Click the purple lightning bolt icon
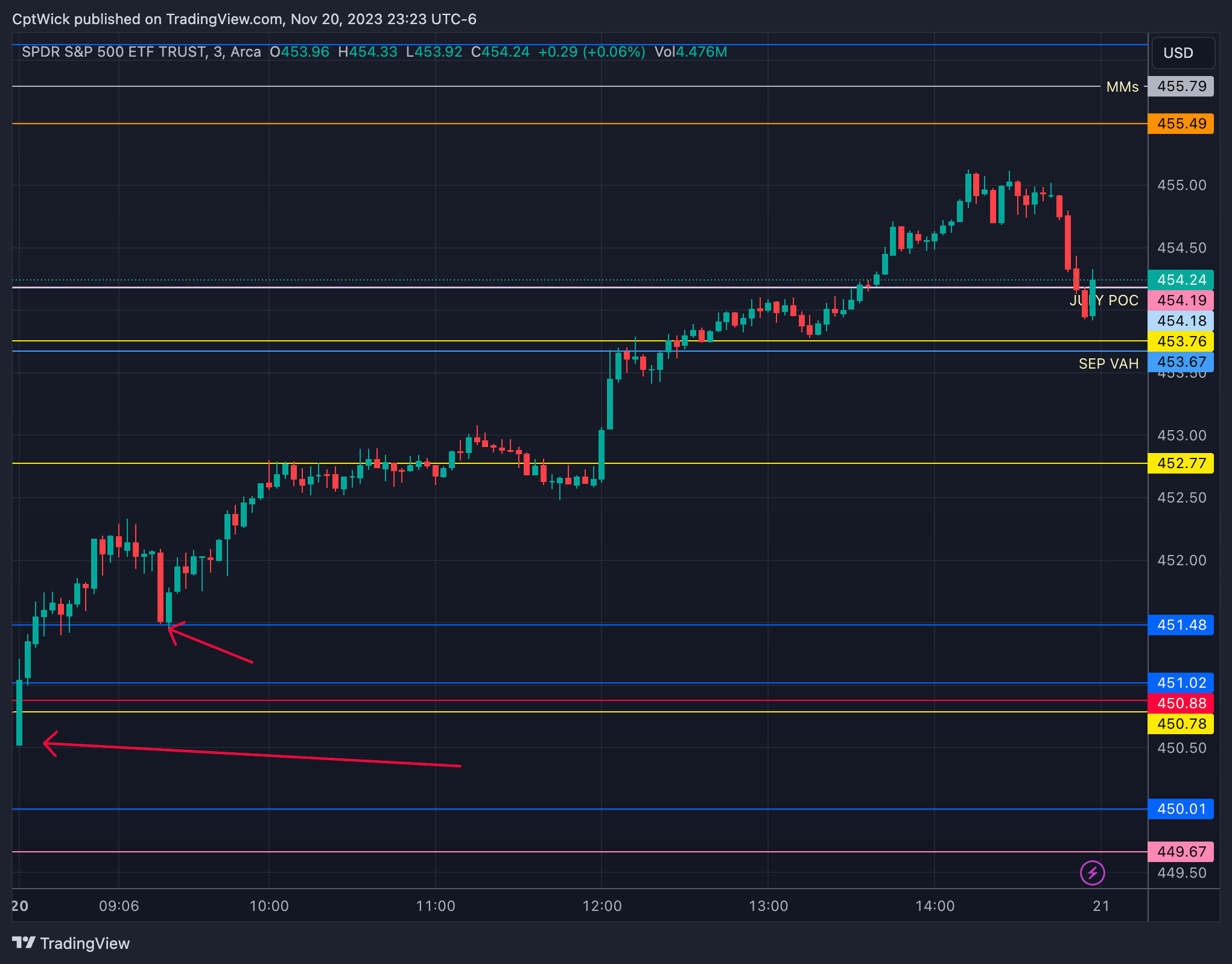This screenshot has height=964, width=1232. pos(1092,872)
